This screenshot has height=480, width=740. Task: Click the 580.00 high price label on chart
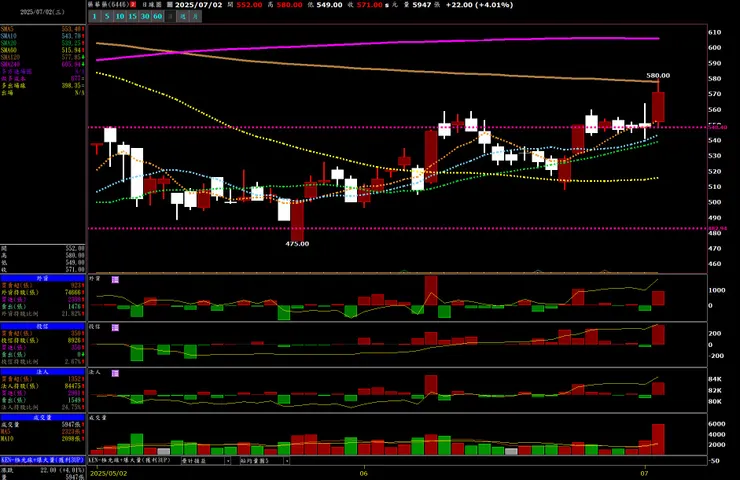pyautogui.click(x=658, y=76)
